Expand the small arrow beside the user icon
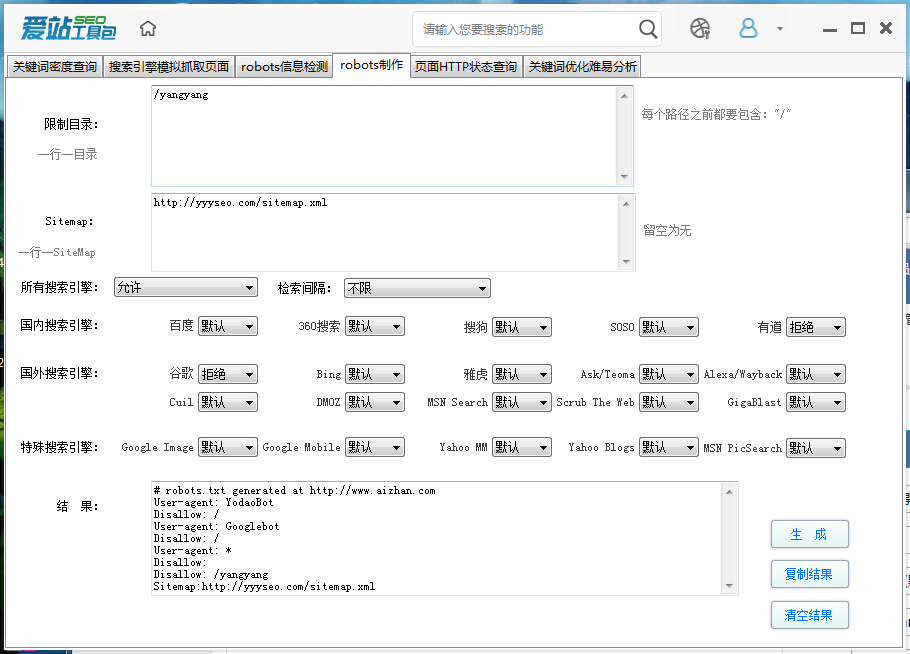 pyautogui.click(x=780, y=29)
